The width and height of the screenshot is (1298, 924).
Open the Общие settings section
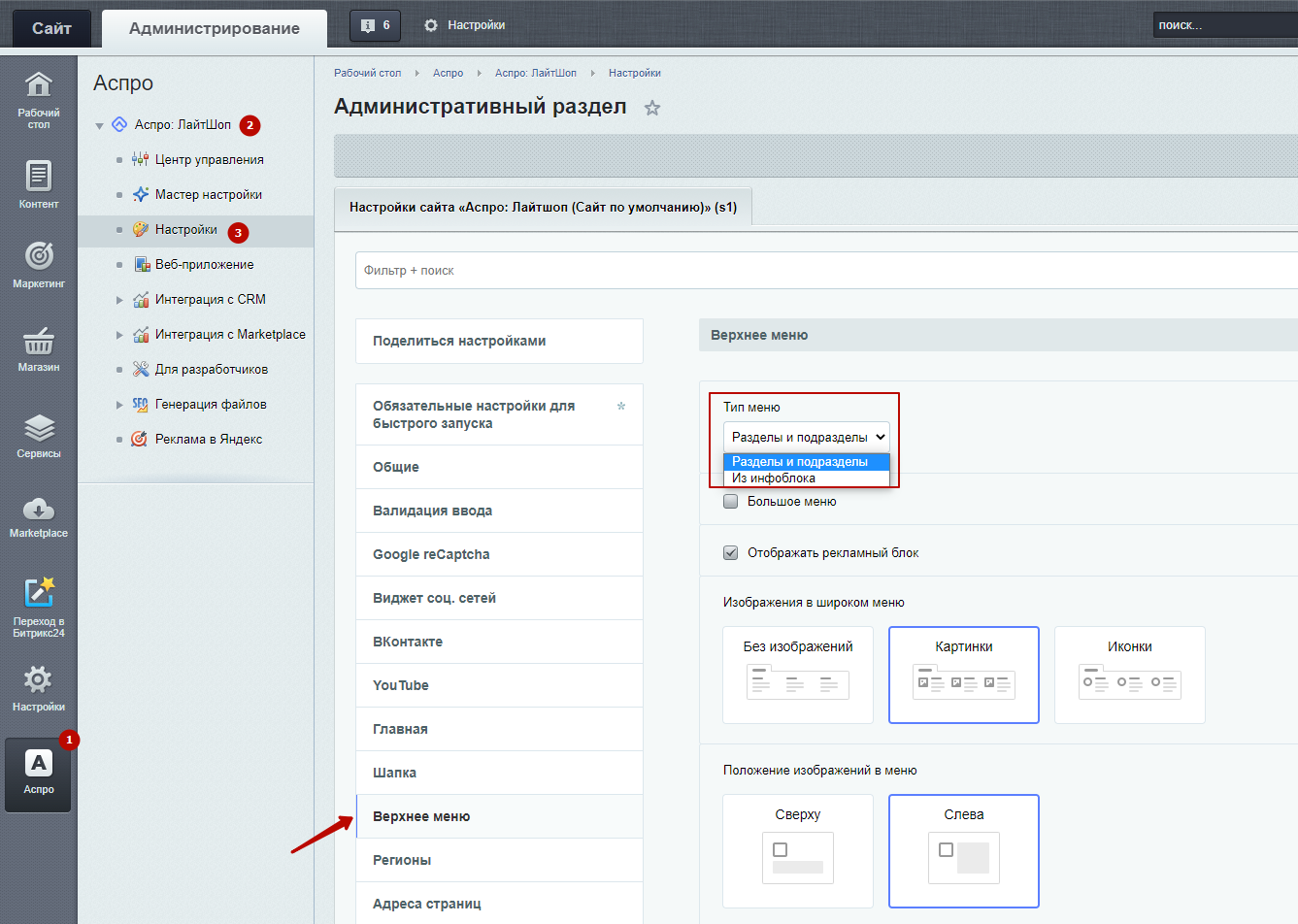pyautogui.click(x=499, y=467)
